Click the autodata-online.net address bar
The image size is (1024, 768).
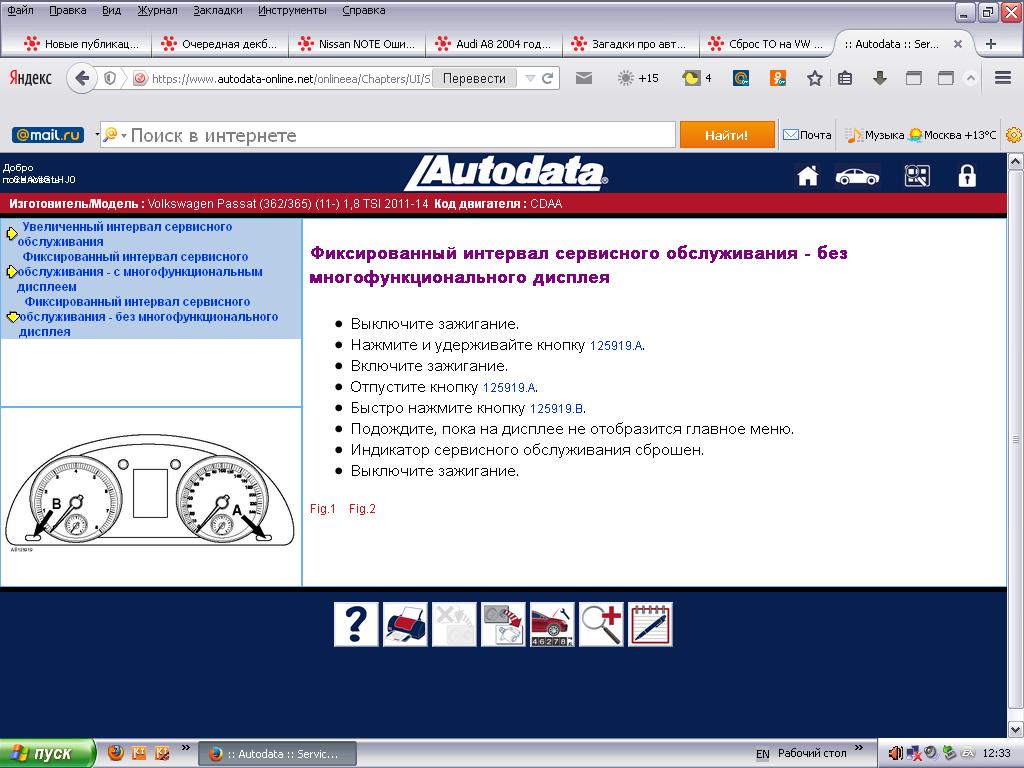pyautogui.click(x=291, y=78)
